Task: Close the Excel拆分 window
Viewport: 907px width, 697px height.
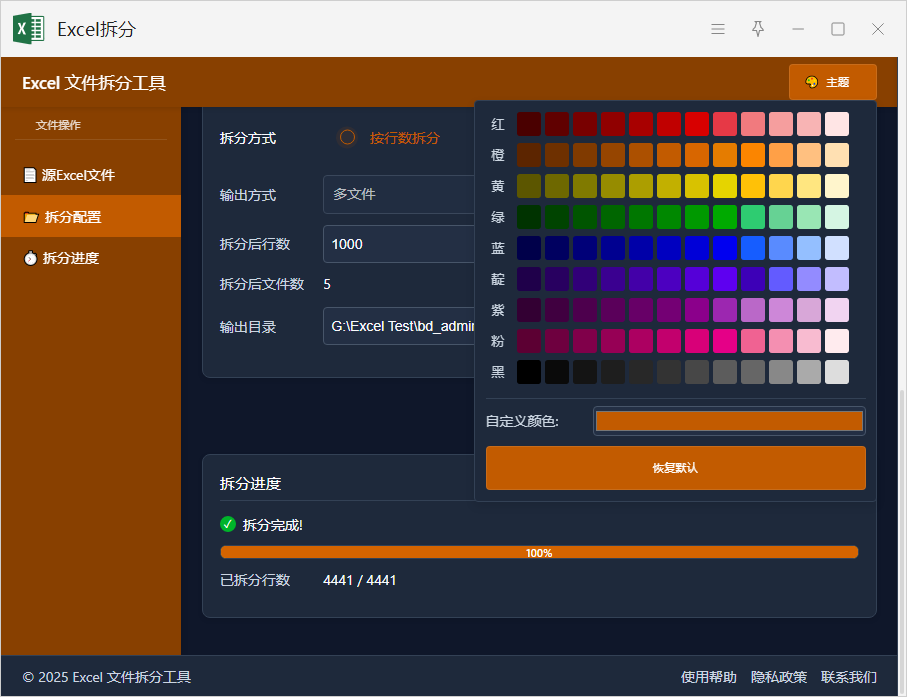Action: tap(877, 29)
